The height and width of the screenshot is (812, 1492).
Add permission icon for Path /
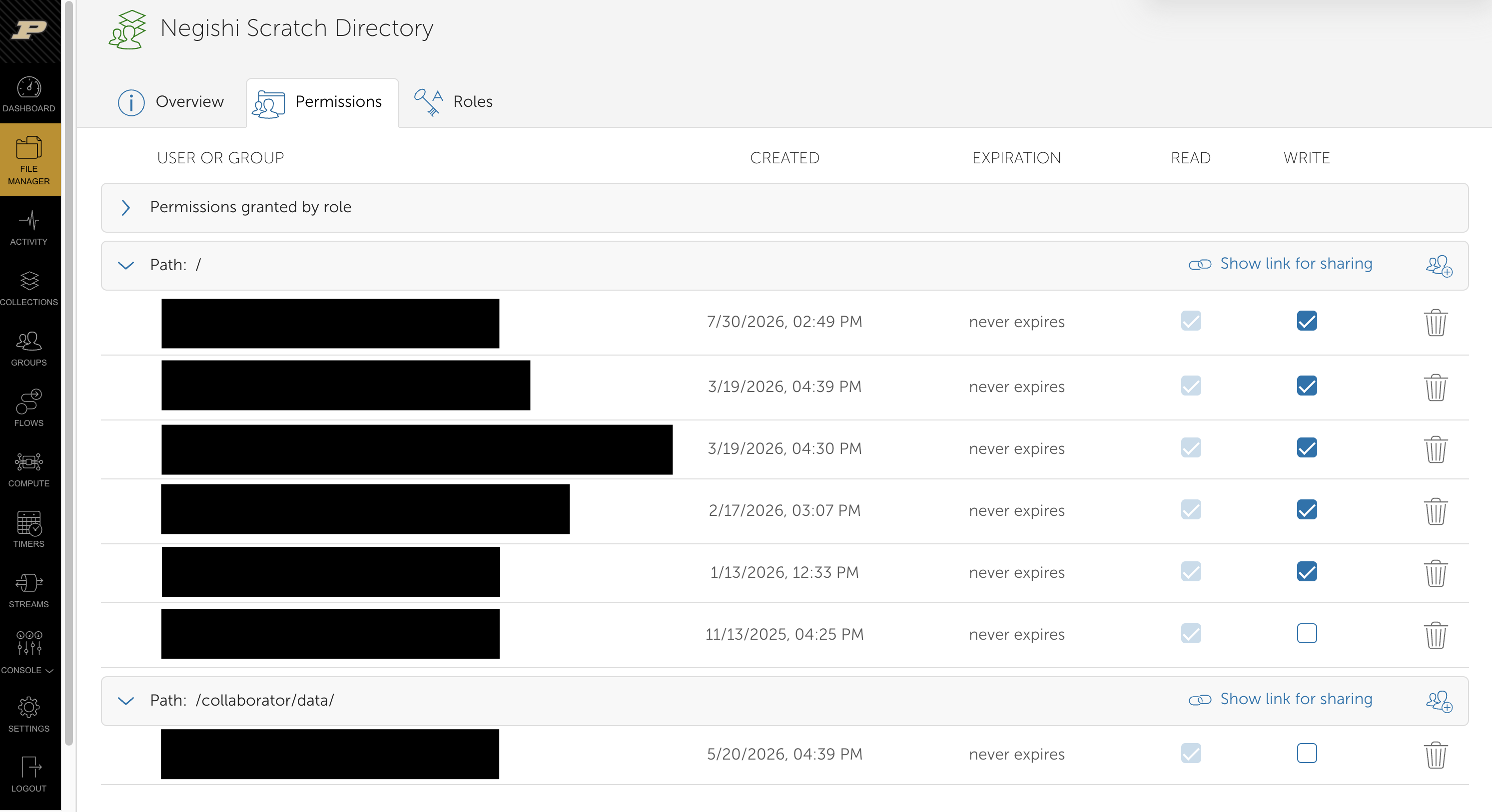click(1439, 266)
